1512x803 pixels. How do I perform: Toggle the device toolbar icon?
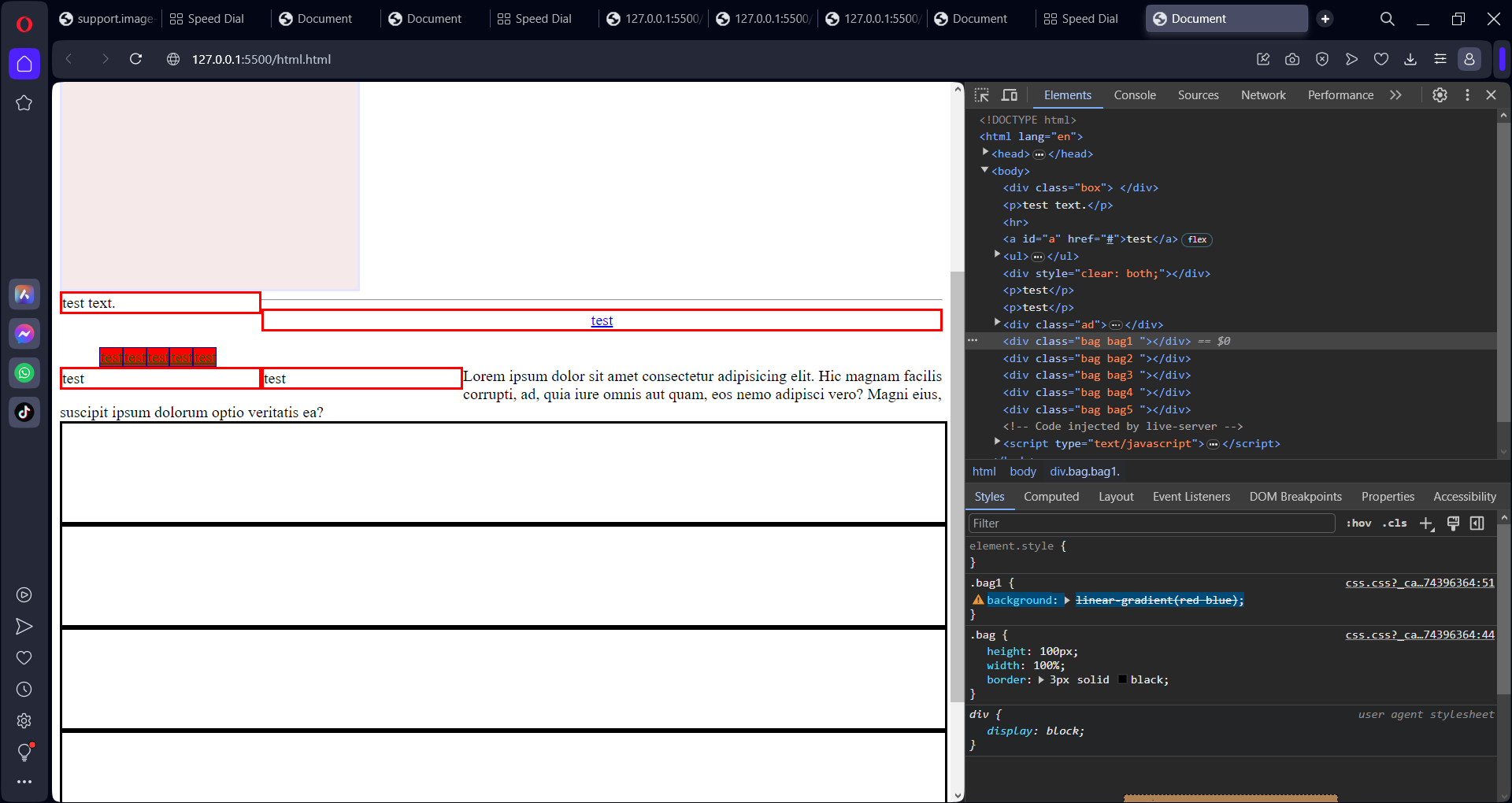pos(1009,95)
